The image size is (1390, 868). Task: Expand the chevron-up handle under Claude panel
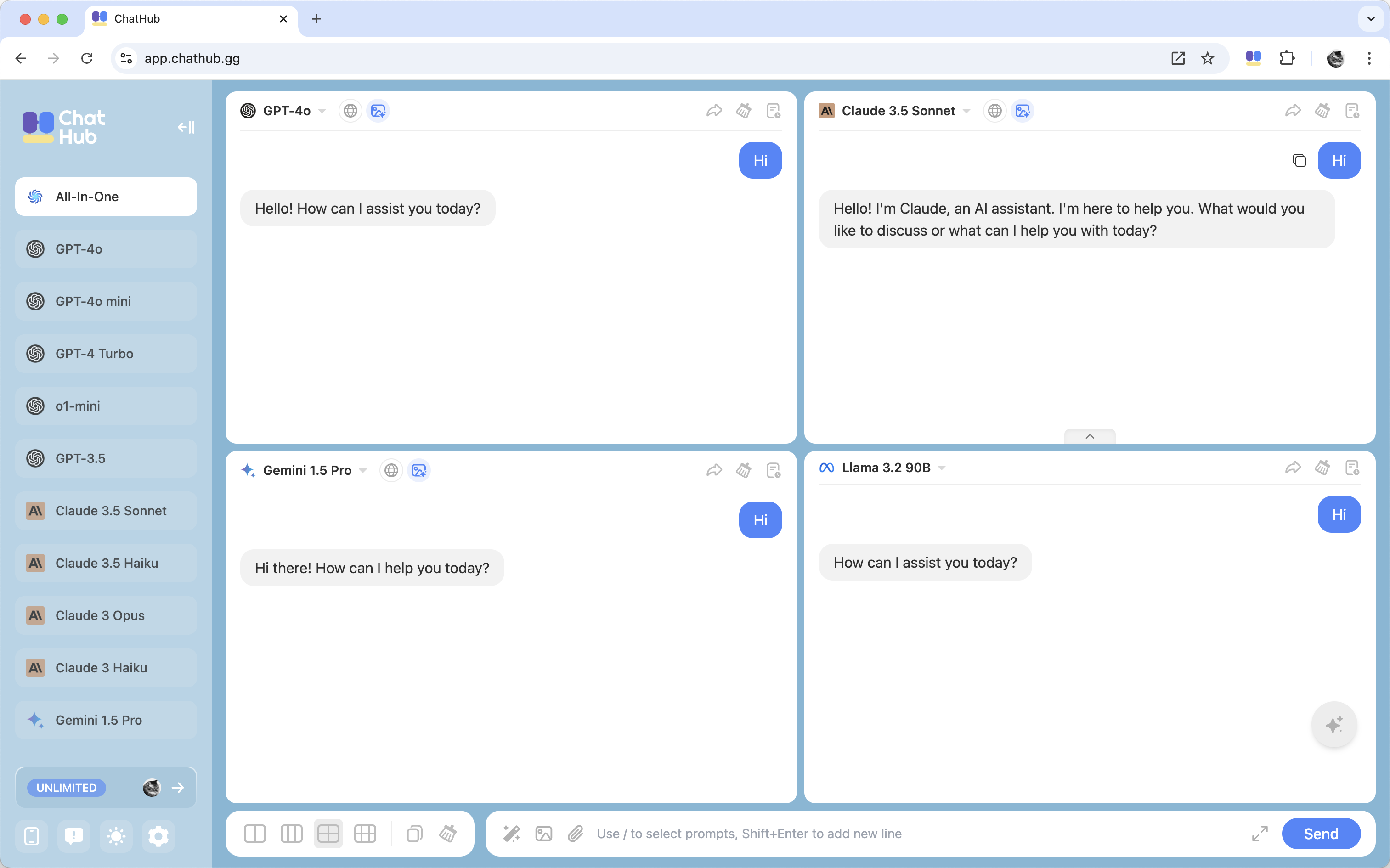pyautogui.click(x=1089, y=436)
